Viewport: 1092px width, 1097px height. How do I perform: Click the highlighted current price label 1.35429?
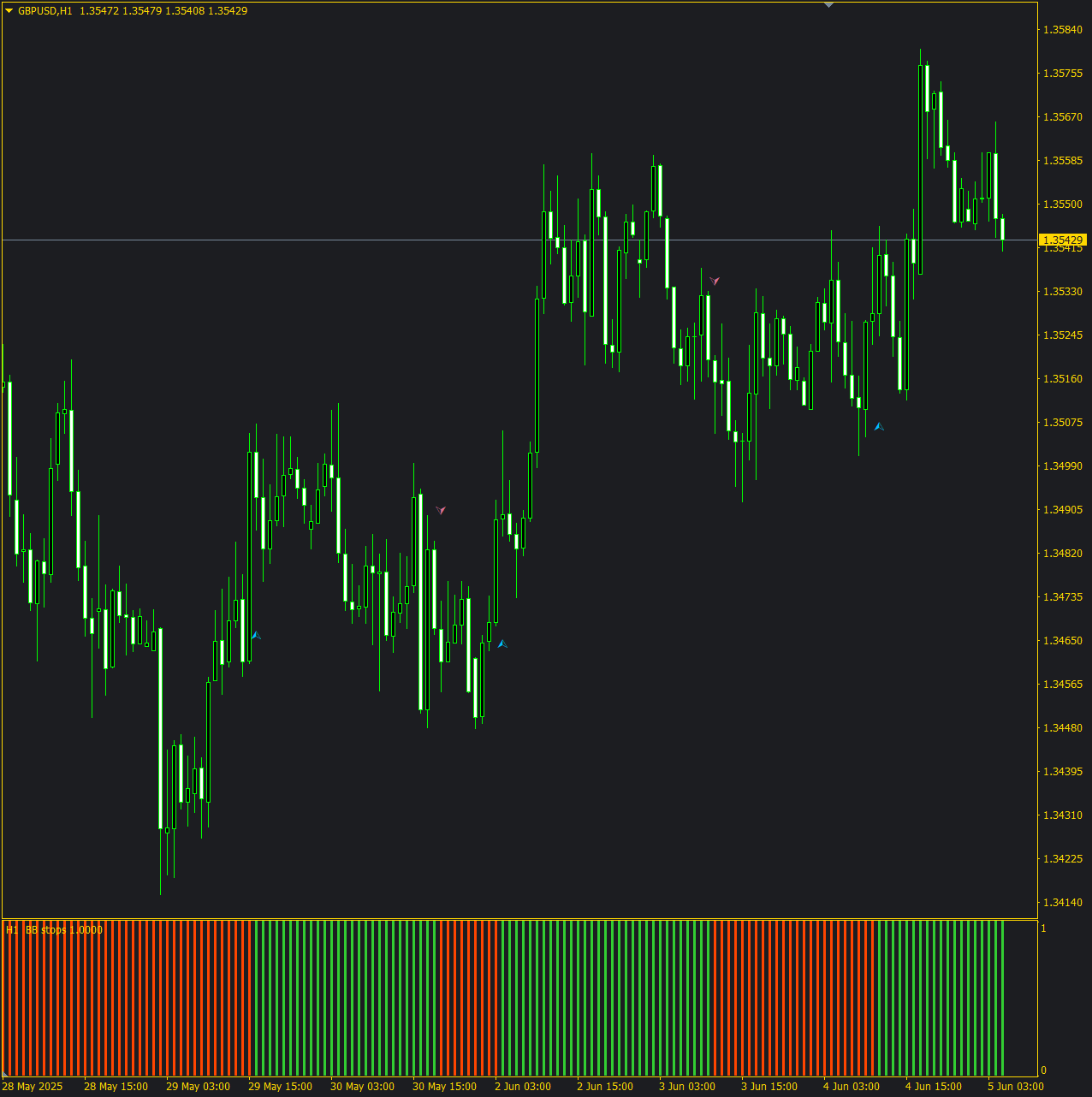(1063, 240)
